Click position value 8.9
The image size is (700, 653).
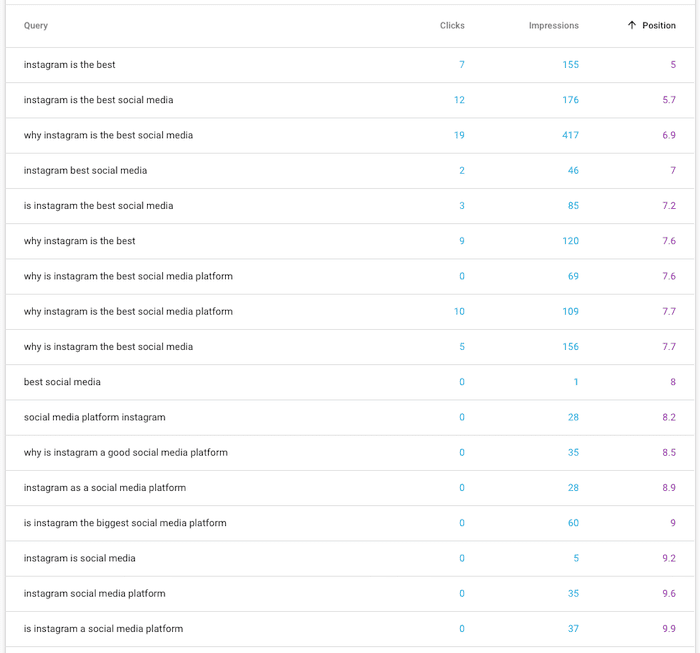(x=669, y=488)
